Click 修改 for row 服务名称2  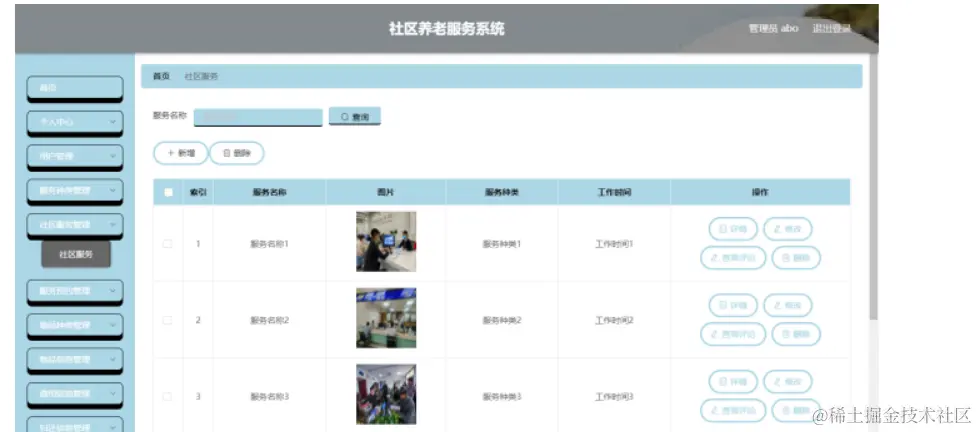click(x=788, y=305)
